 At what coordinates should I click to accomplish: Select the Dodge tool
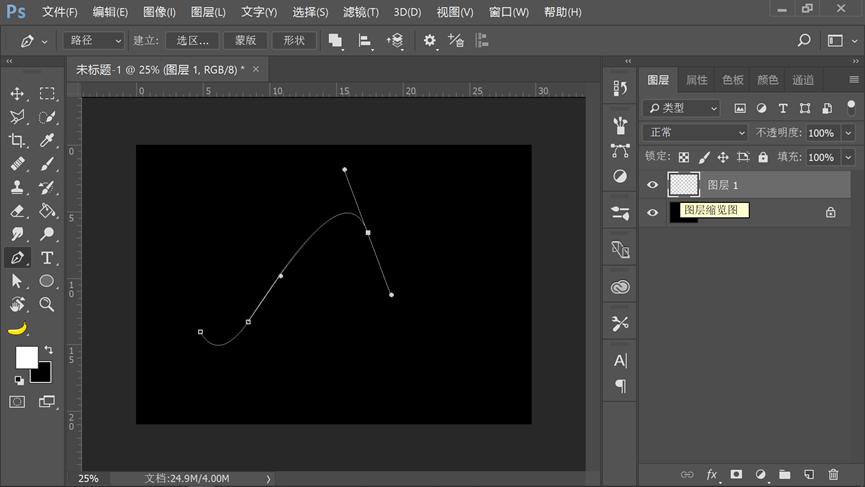click(47, 234)
